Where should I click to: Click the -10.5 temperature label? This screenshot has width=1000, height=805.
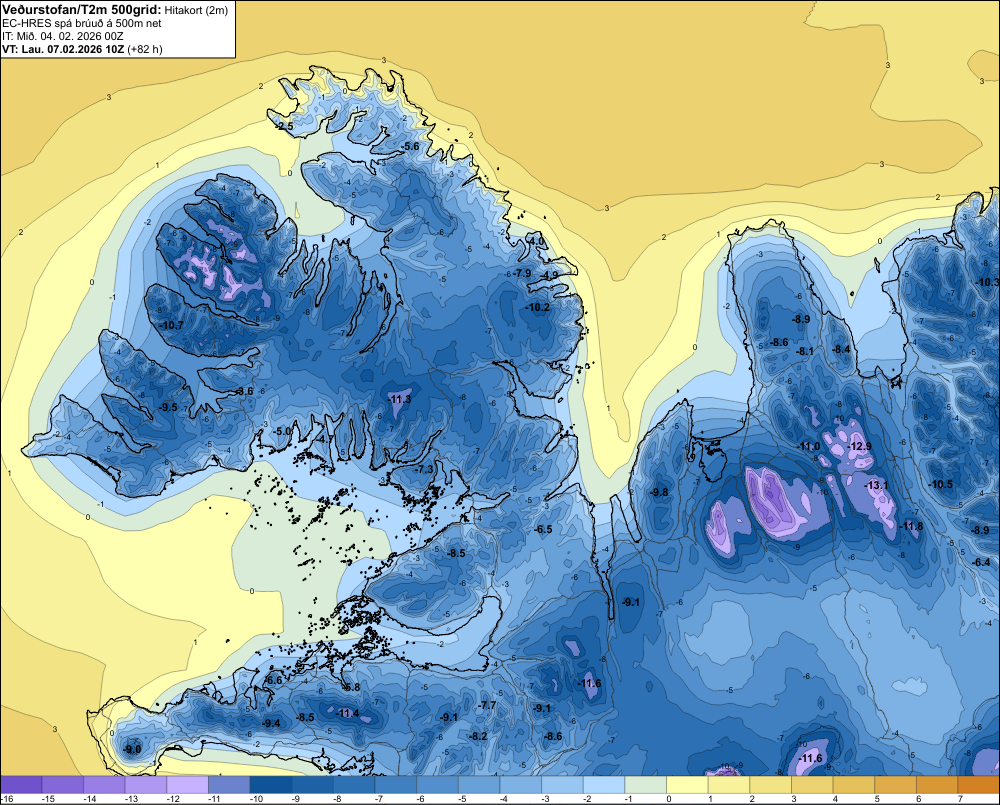[x=941, y=485]
